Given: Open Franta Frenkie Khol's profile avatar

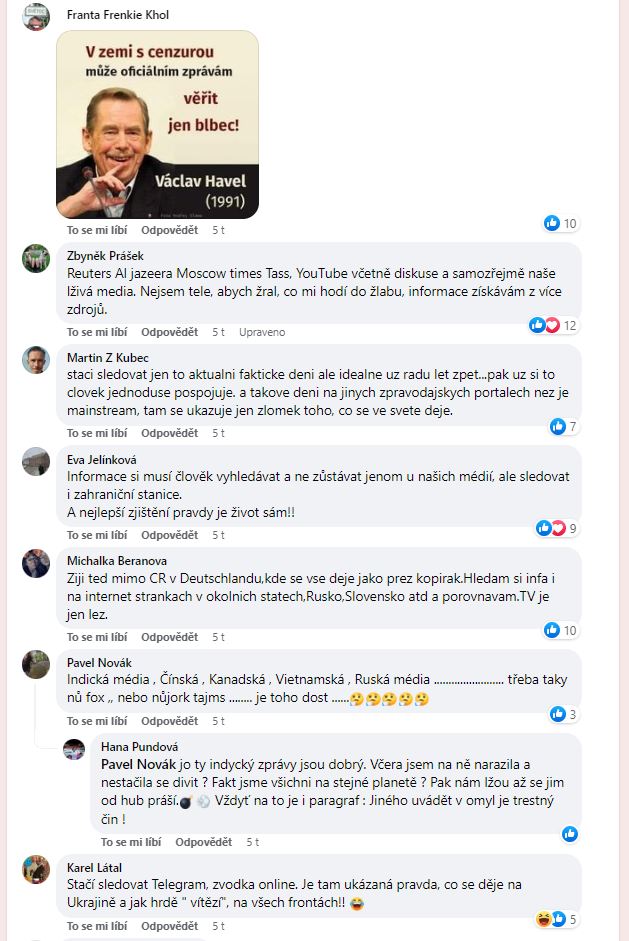Looking at the screenshot, I should [x=36, y=16].
